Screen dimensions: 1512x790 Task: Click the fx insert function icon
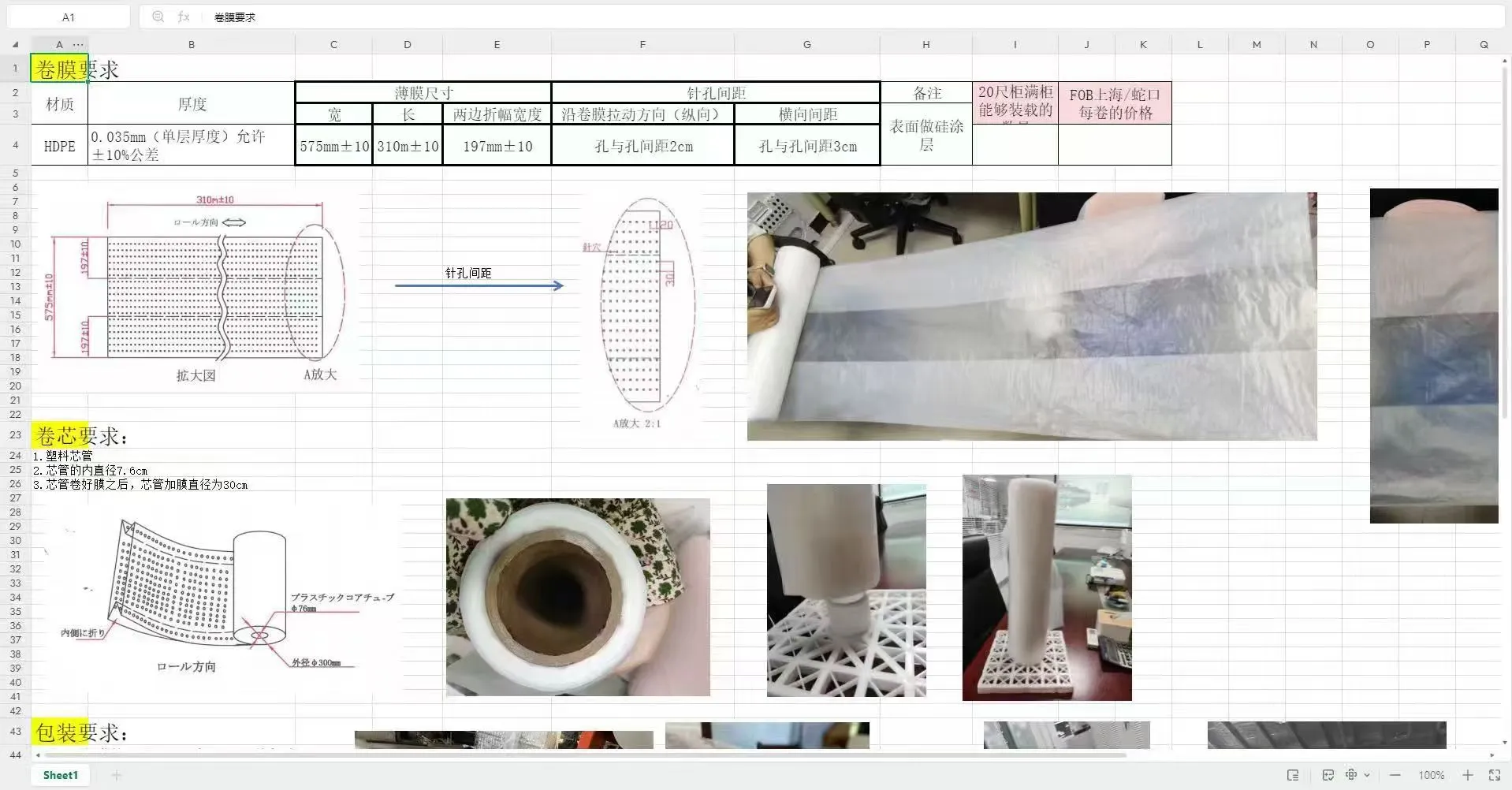tap(184, 17)
